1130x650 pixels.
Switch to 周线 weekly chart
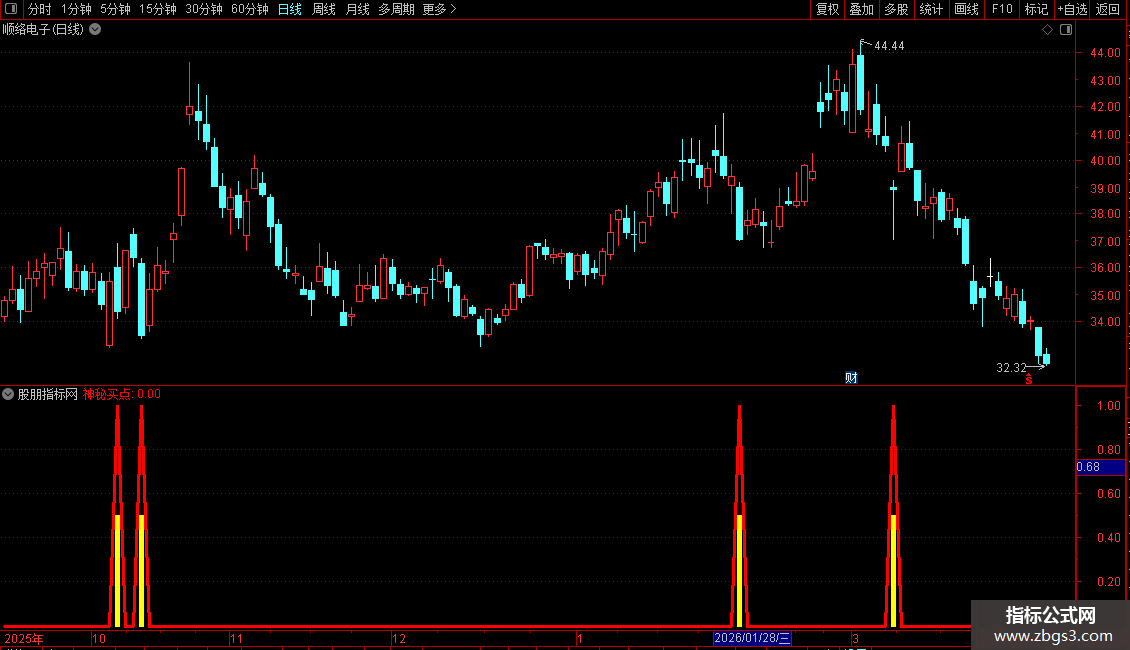(324, 9)
